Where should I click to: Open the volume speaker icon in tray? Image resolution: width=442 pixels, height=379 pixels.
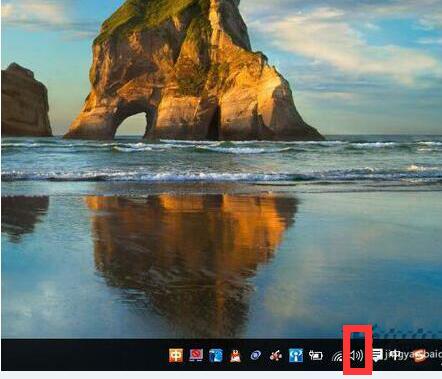point(357,356)
